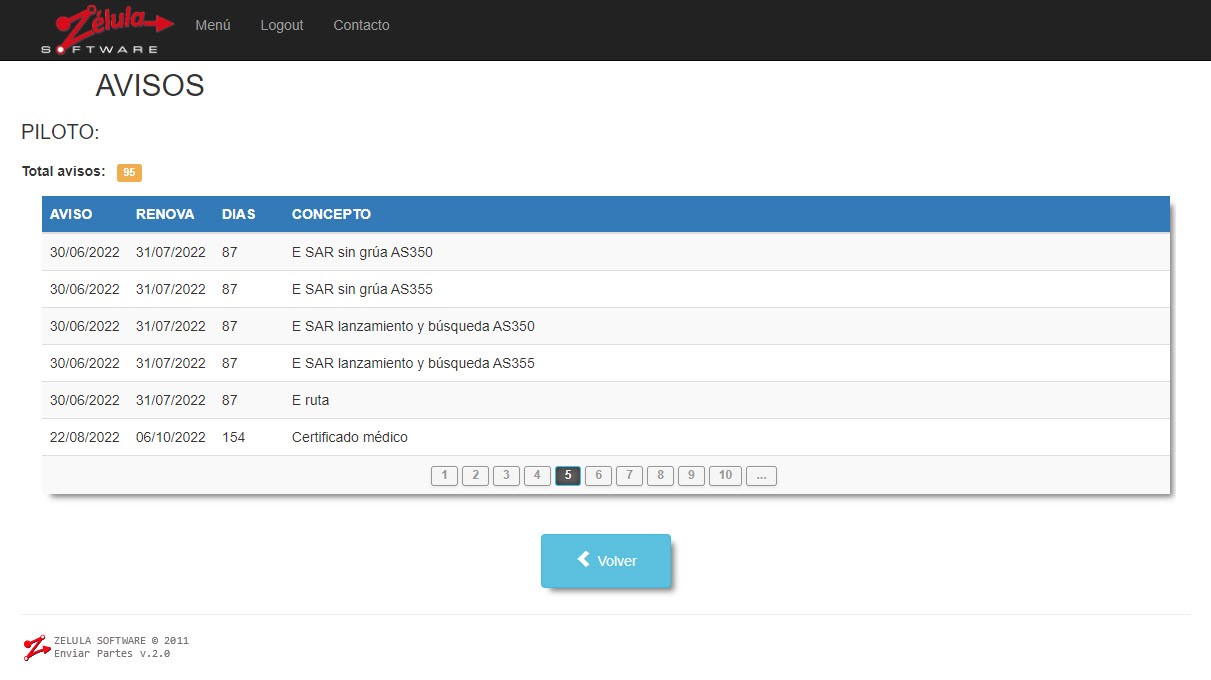Click the 'Total avisos:' label
1211x680 pixels.
click(x=64, y=171)
